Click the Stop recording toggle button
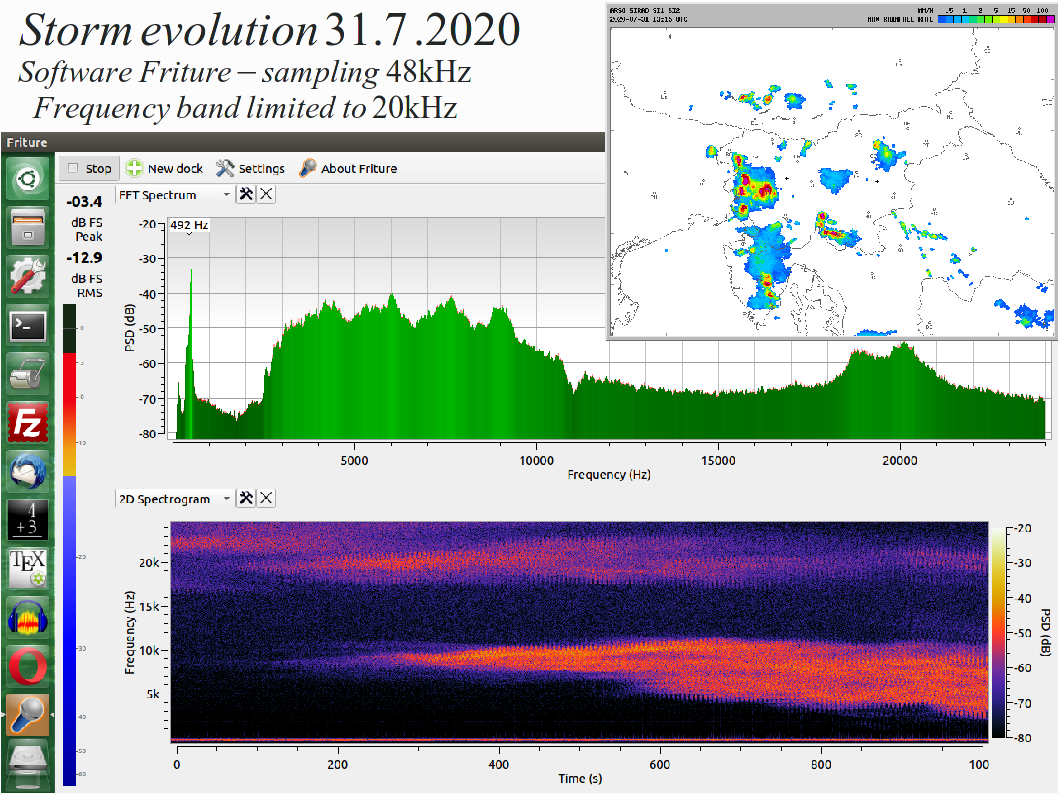This screenshot has height=794, width=1058. pos(88,168)
